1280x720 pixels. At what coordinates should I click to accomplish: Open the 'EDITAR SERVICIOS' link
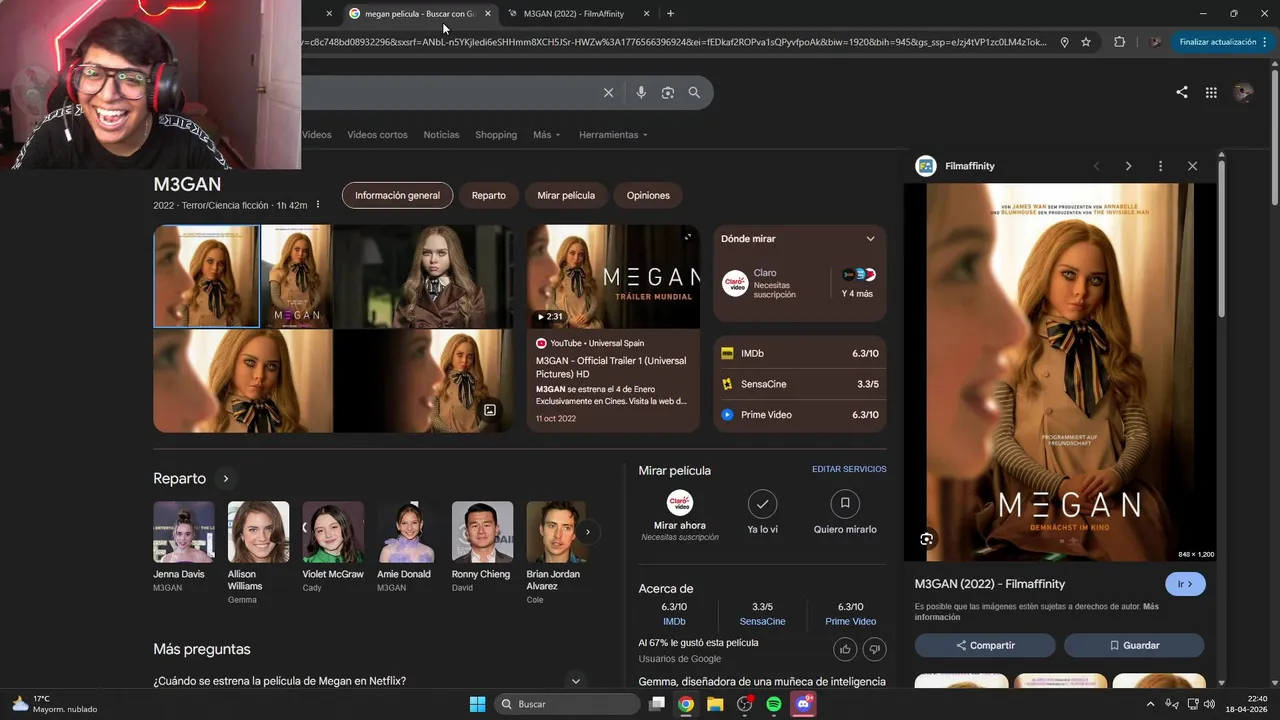pos(849,469)
